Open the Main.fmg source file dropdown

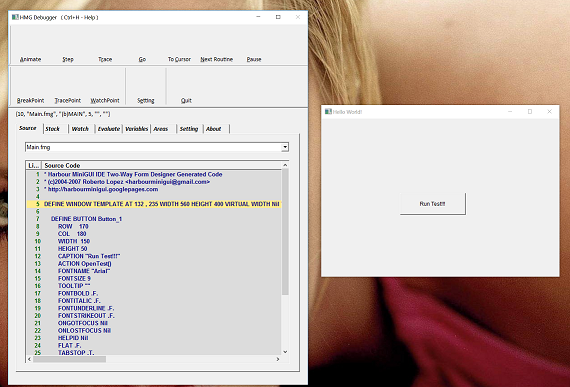coord(285,147)
